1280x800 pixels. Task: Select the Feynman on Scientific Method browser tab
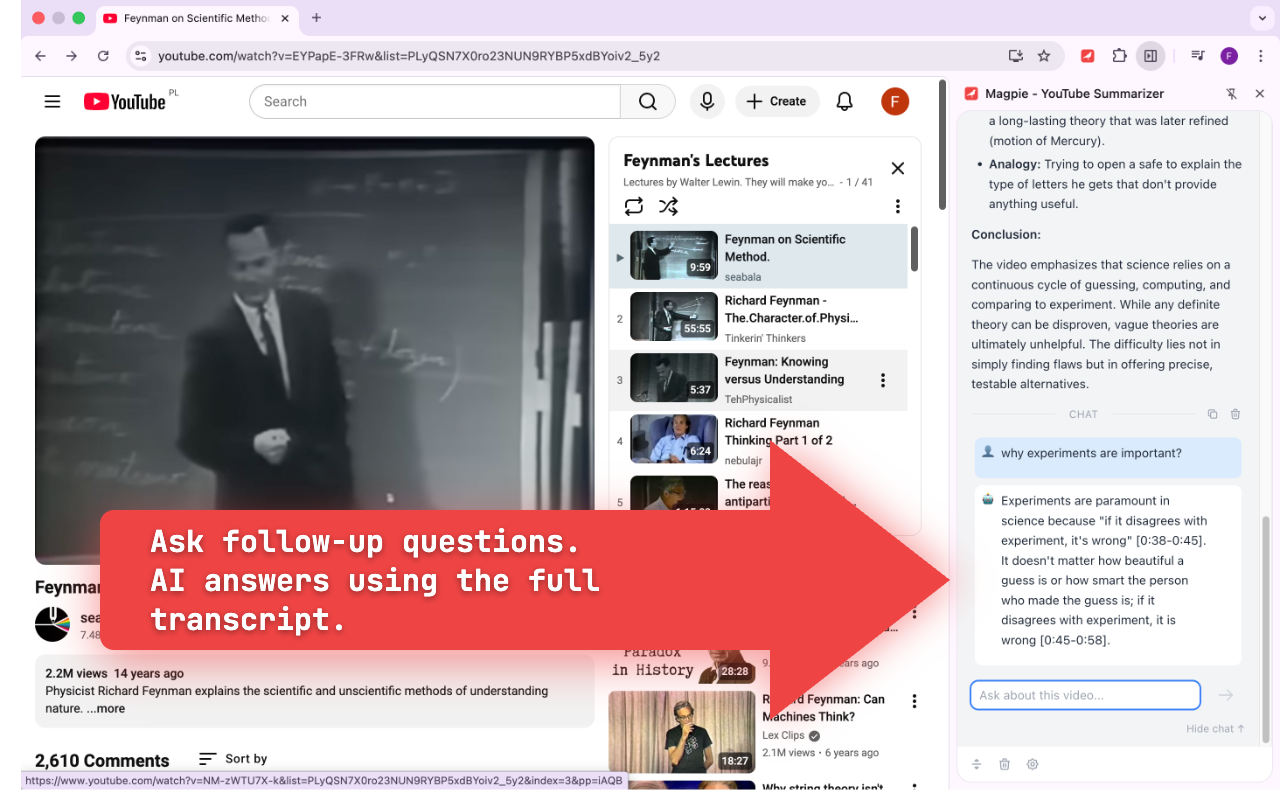pyautogui.click(x=196, y=18)
